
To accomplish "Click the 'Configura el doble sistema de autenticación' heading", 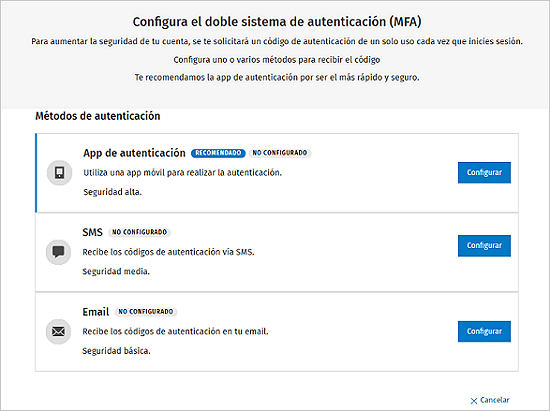I will (x=277, y=22).
